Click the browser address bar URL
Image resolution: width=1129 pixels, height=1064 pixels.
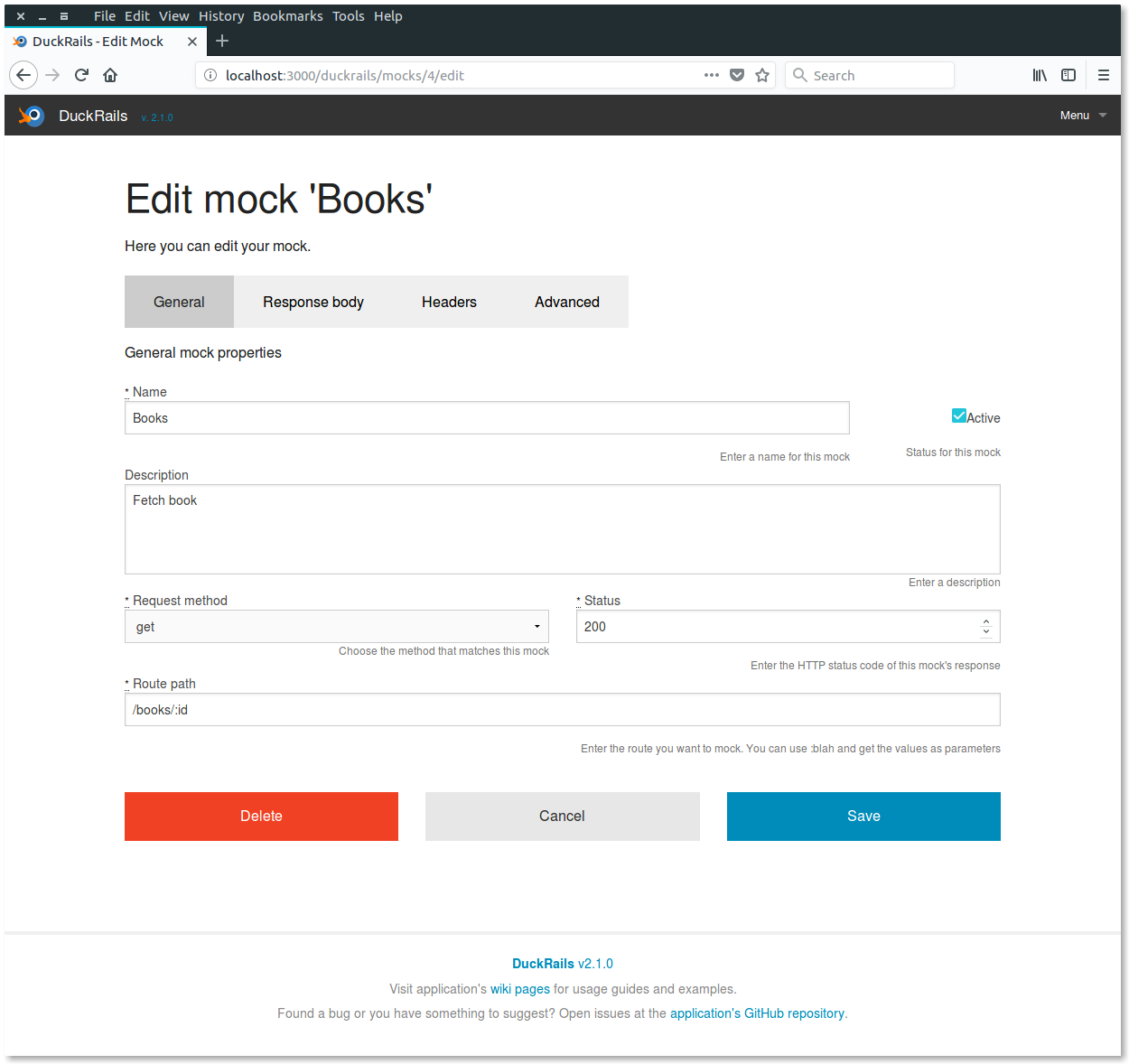click(x=345, y=76)
